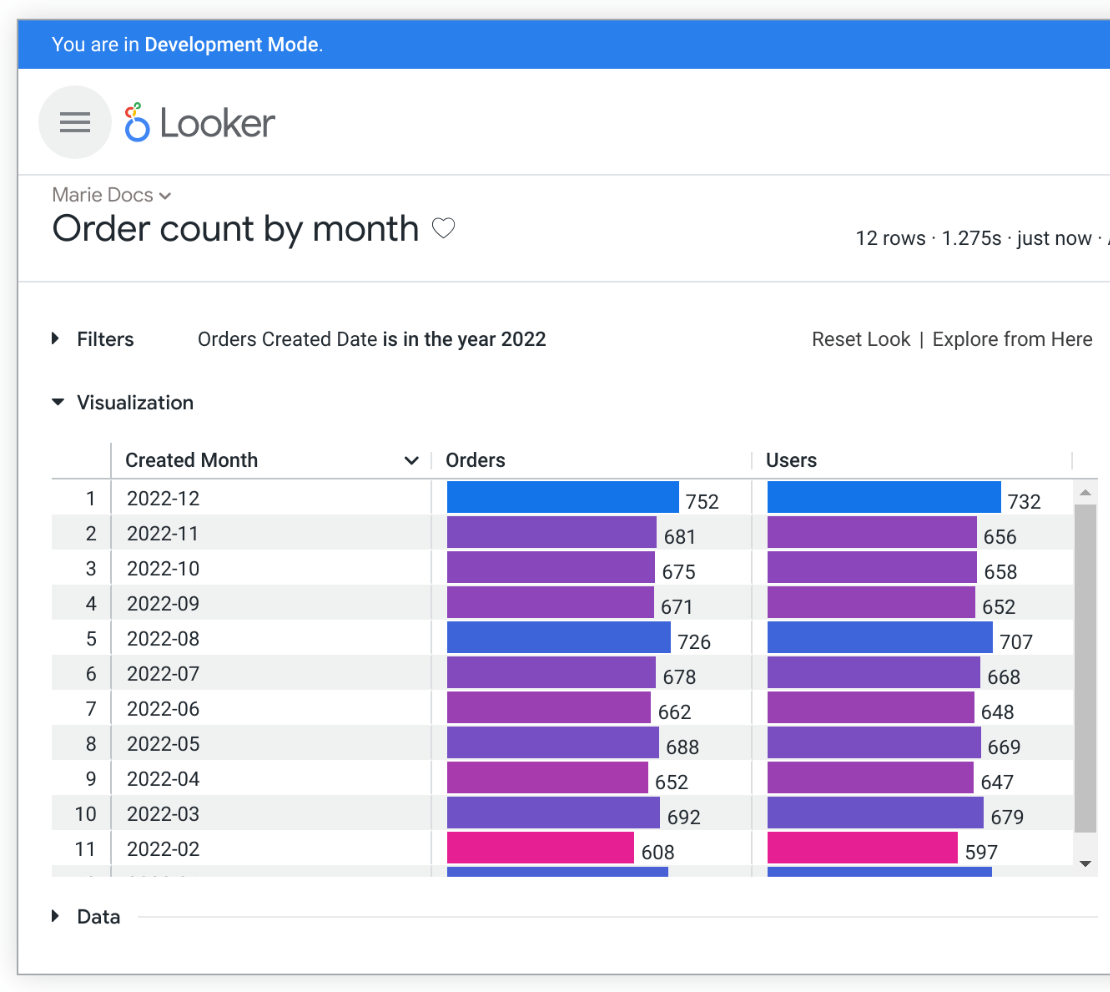Click the table scrollbar down arrow

(1085, 863)
